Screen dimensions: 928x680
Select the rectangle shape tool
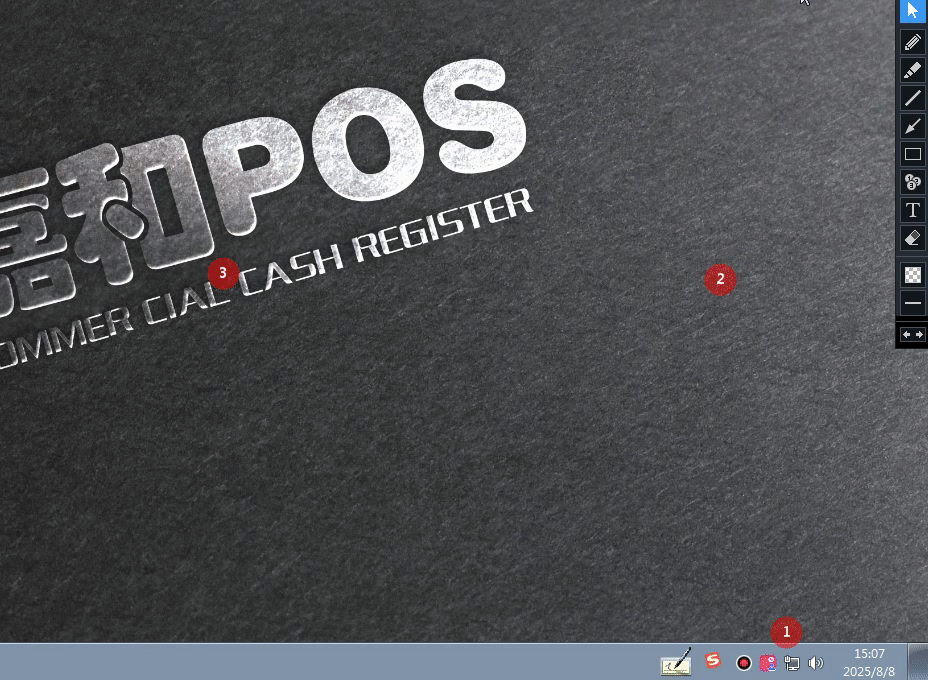tap(912, 154)
